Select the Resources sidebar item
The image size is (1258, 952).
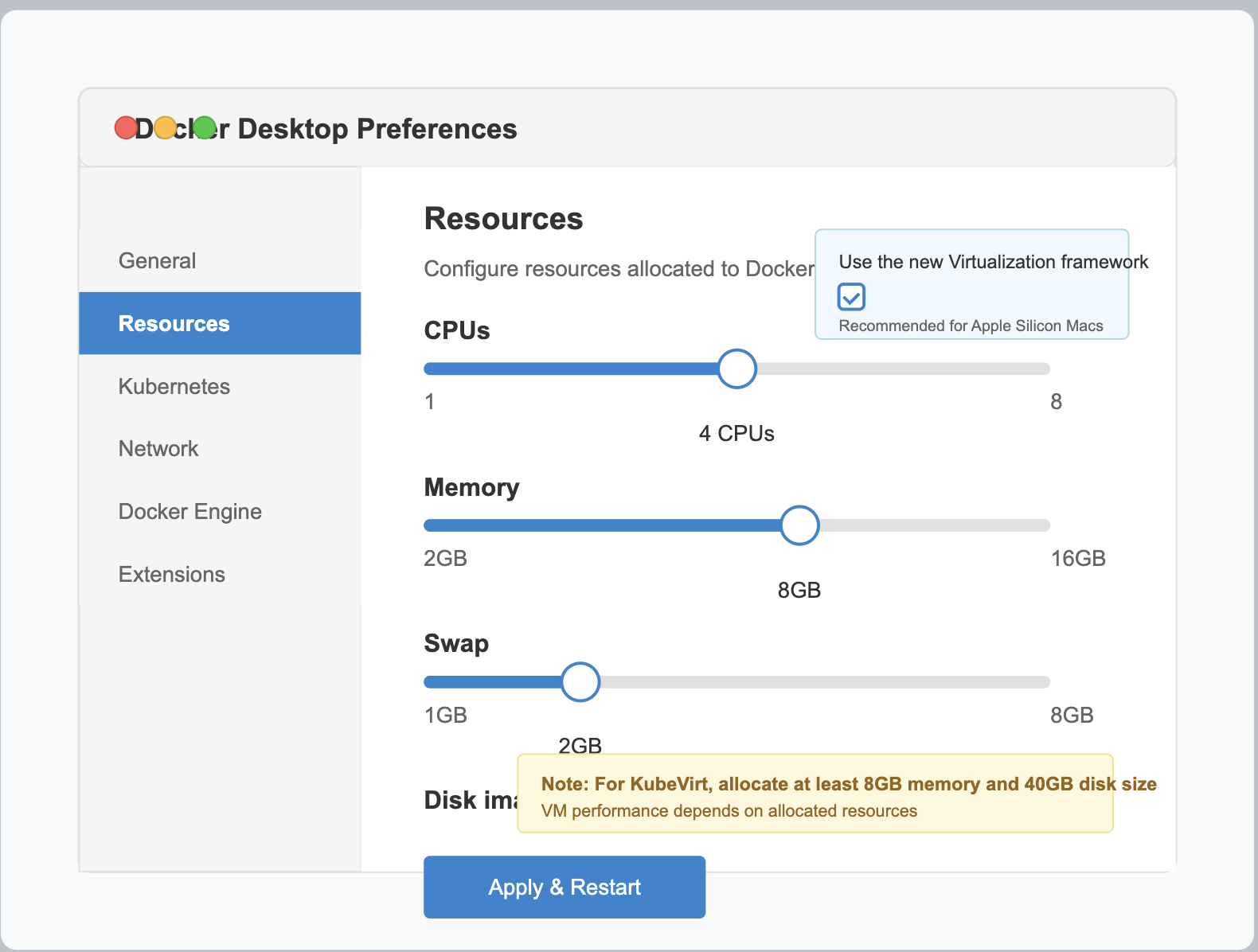click(x=220, y=323)
